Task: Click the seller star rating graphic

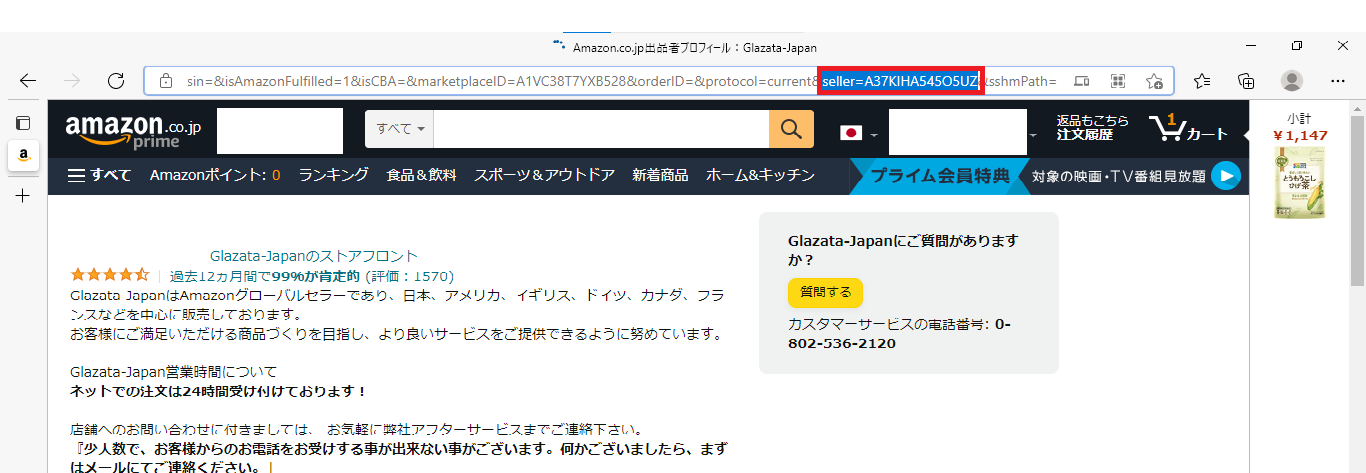Action: point(110,275)
